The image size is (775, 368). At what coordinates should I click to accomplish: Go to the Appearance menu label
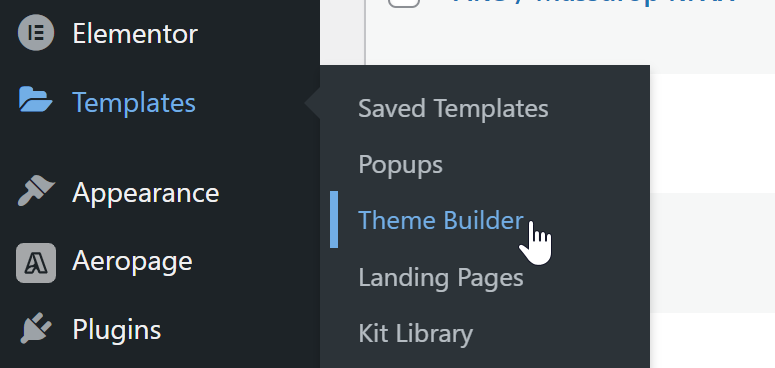coord(146,193)
